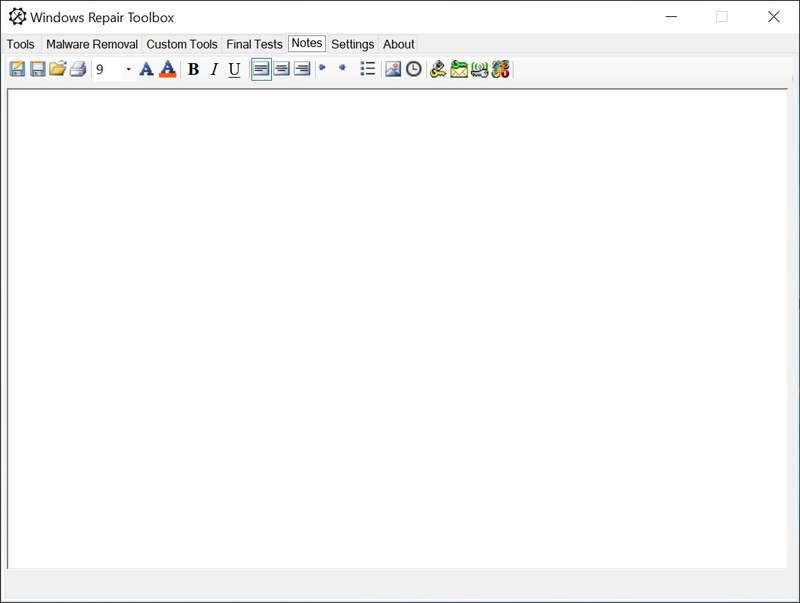Switch to the Malware Removal tab
Viewport: 800px width, 603px height.
pos(92,44)
